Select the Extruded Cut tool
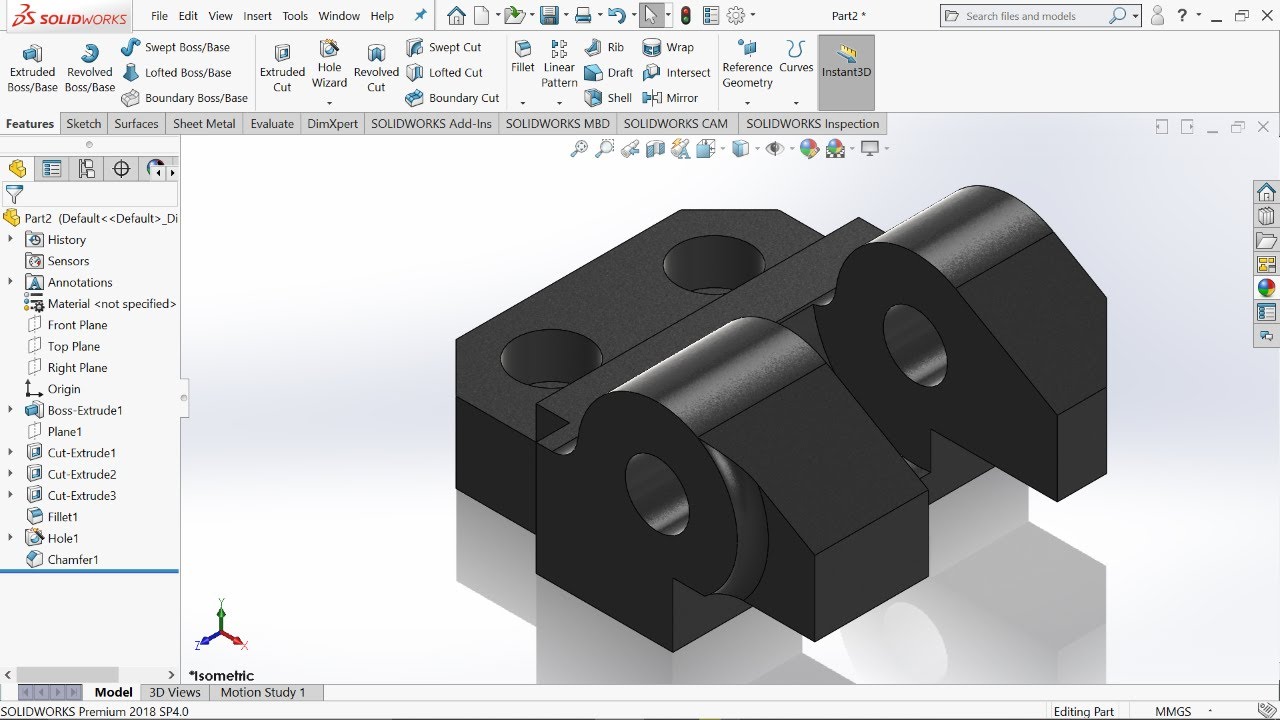Image resolution: width=1280 pixels, height=720 pixels. point(282,69)
